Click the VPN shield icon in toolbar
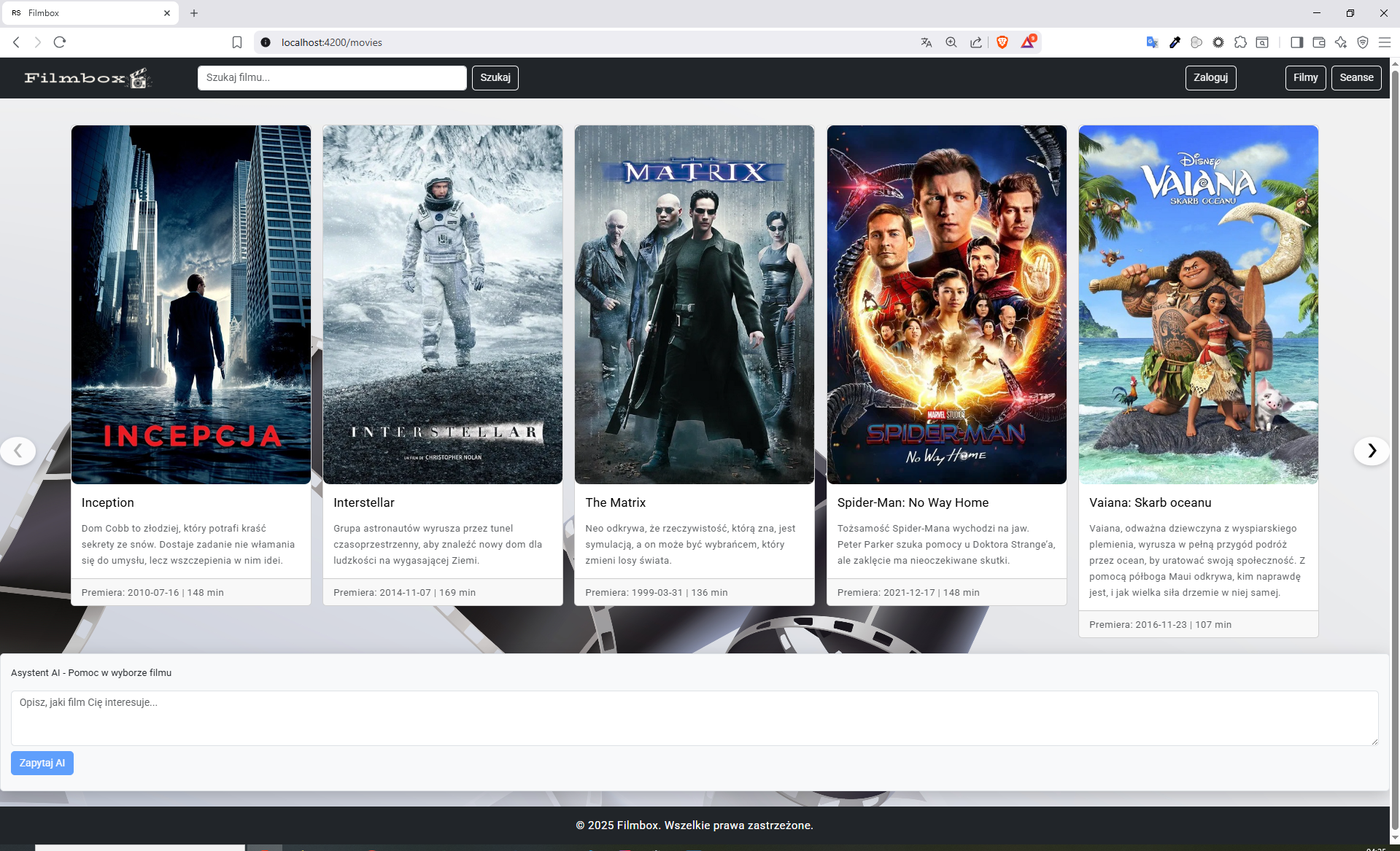This screenshot has width=1400, height=851. click(1363, 42)
